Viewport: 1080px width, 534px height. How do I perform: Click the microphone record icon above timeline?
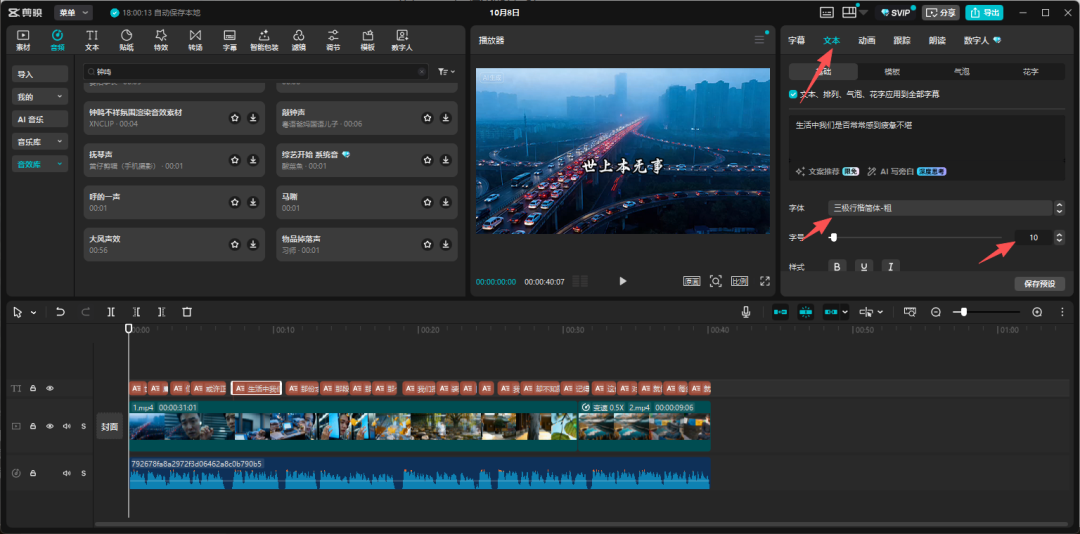tap(746, 312)
